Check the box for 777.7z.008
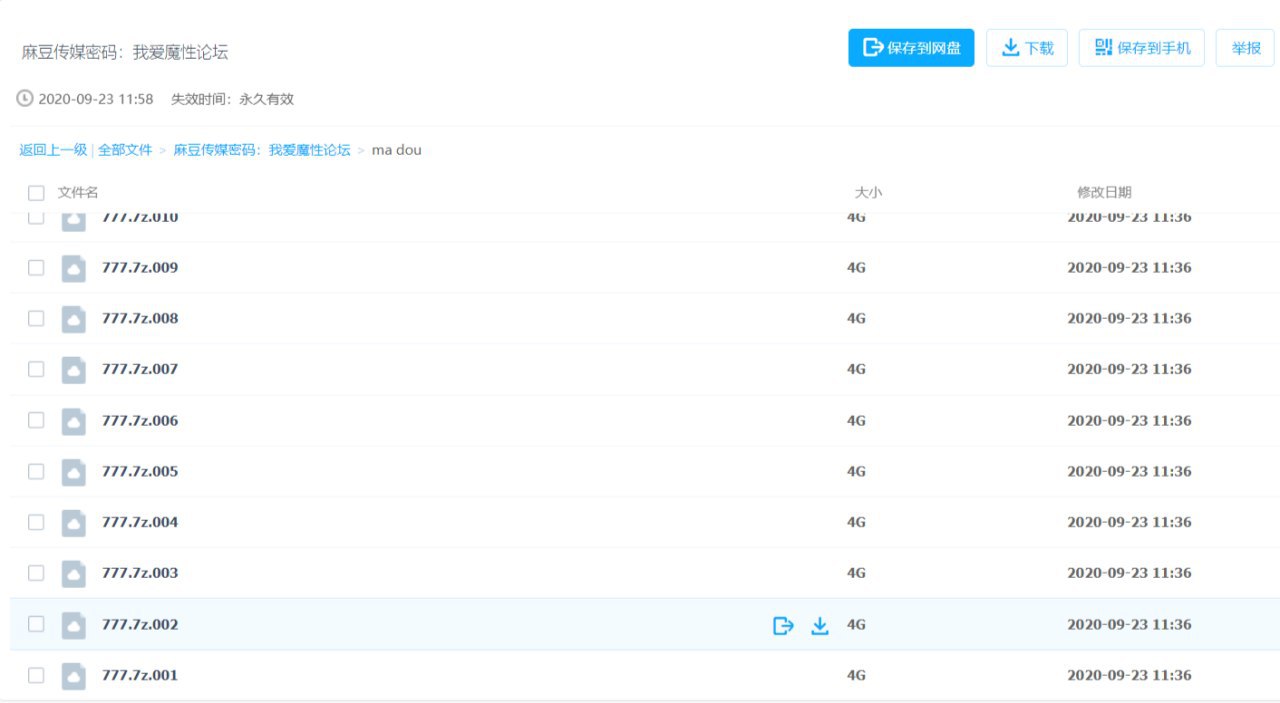The width and height of the screenshot is (1280, 703). point(36,318)
